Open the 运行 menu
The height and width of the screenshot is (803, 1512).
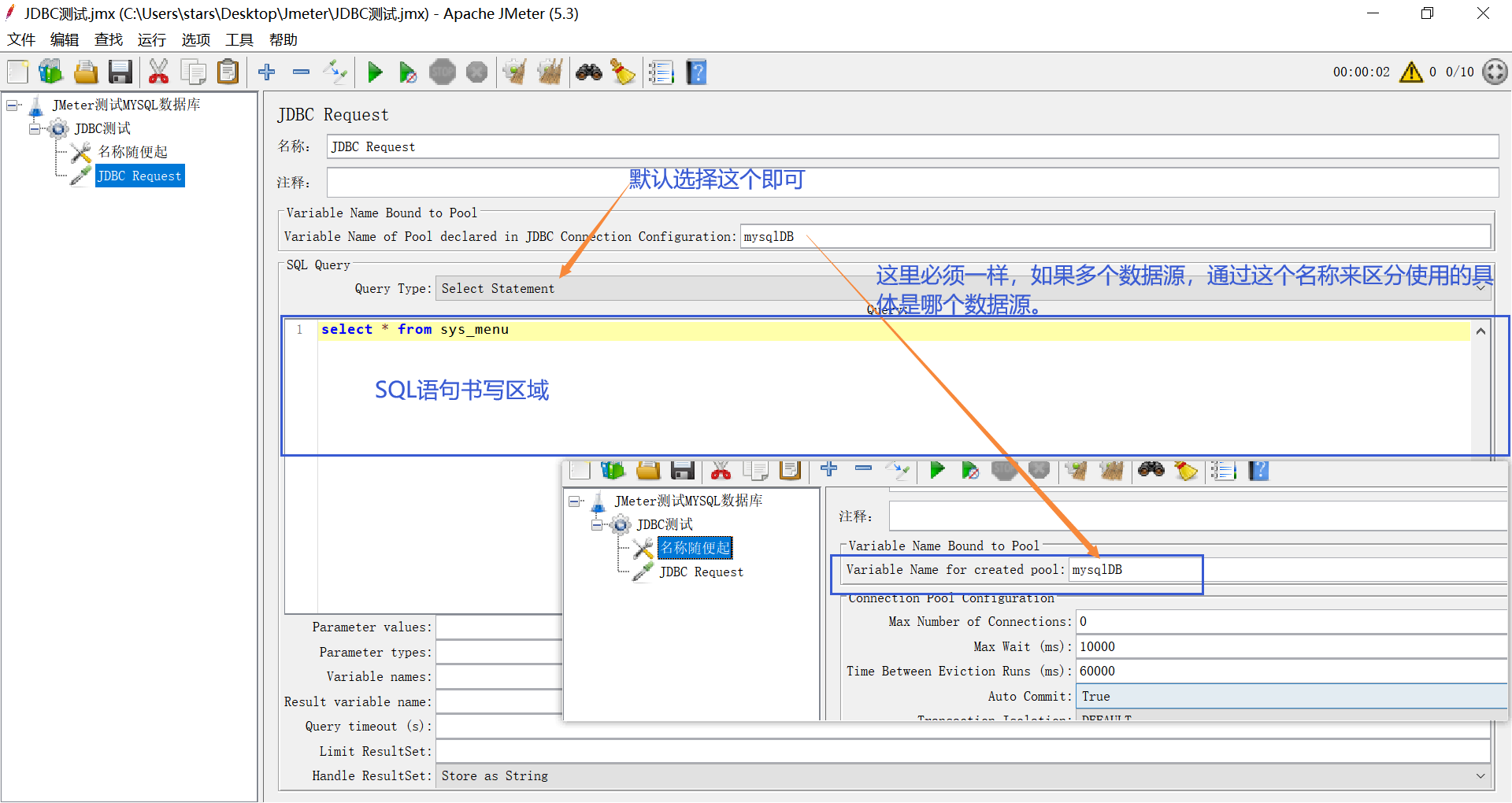(150, 39)
